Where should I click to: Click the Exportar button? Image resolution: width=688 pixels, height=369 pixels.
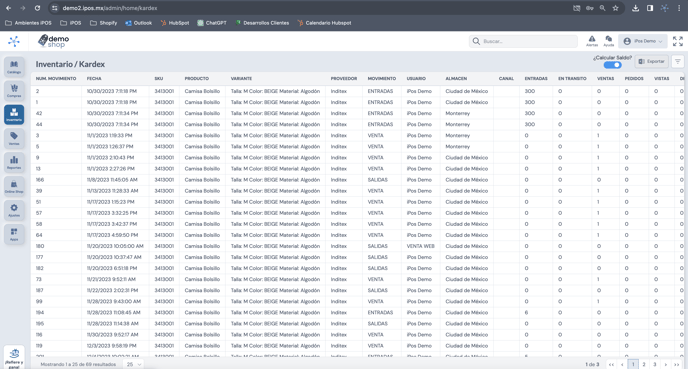coord(652,61)
